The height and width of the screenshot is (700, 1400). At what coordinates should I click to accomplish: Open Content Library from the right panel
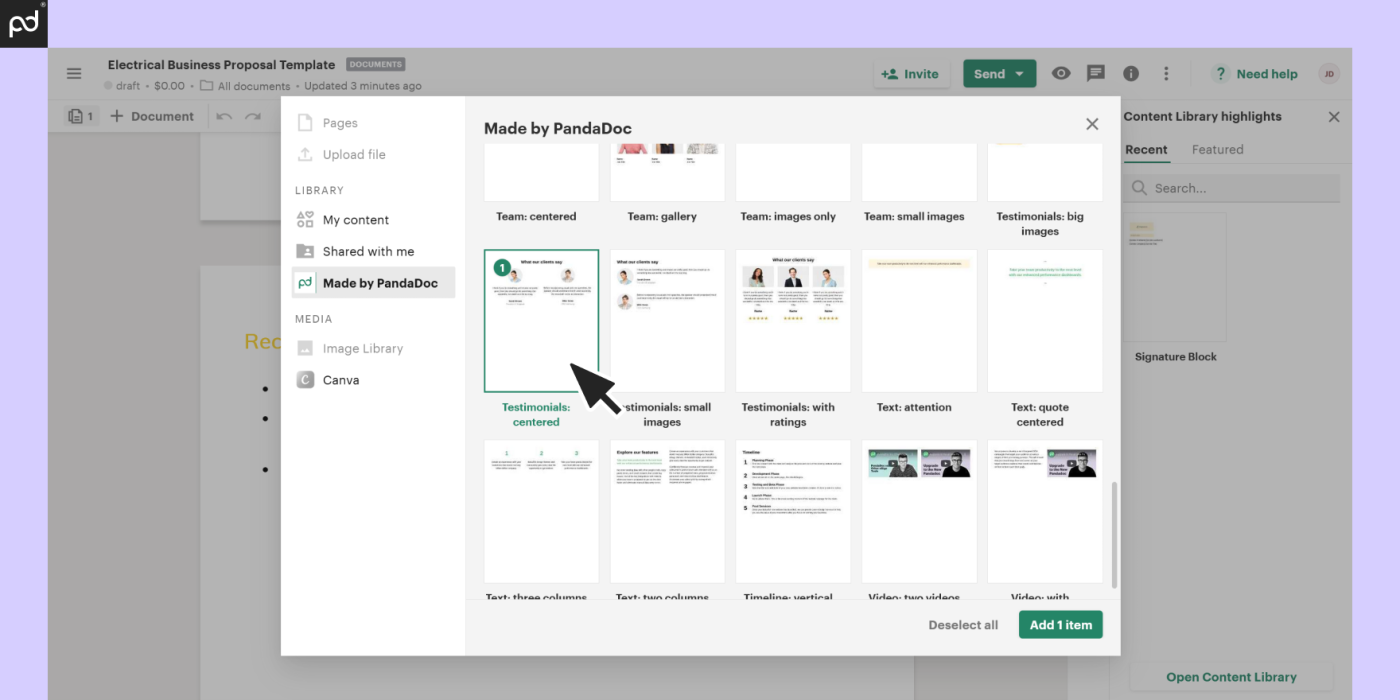(x=1231, y=677)
